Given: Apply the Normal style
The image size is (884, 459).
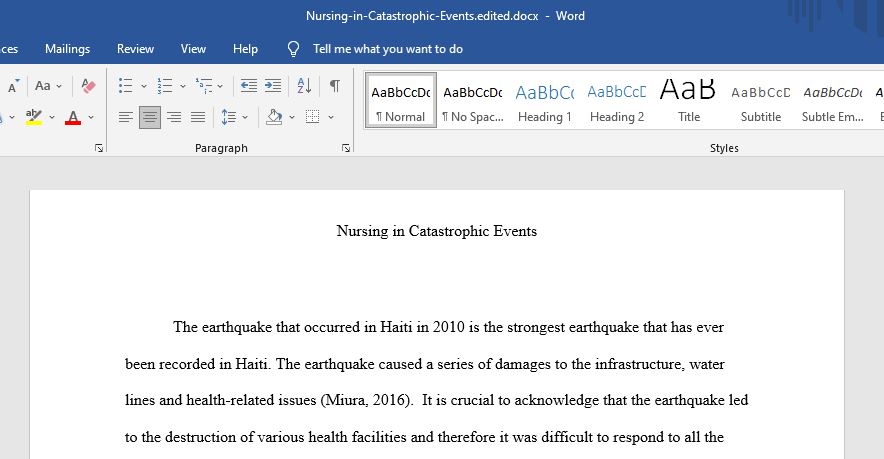Looking at the screenshot, I should click(x=401, y=100).
